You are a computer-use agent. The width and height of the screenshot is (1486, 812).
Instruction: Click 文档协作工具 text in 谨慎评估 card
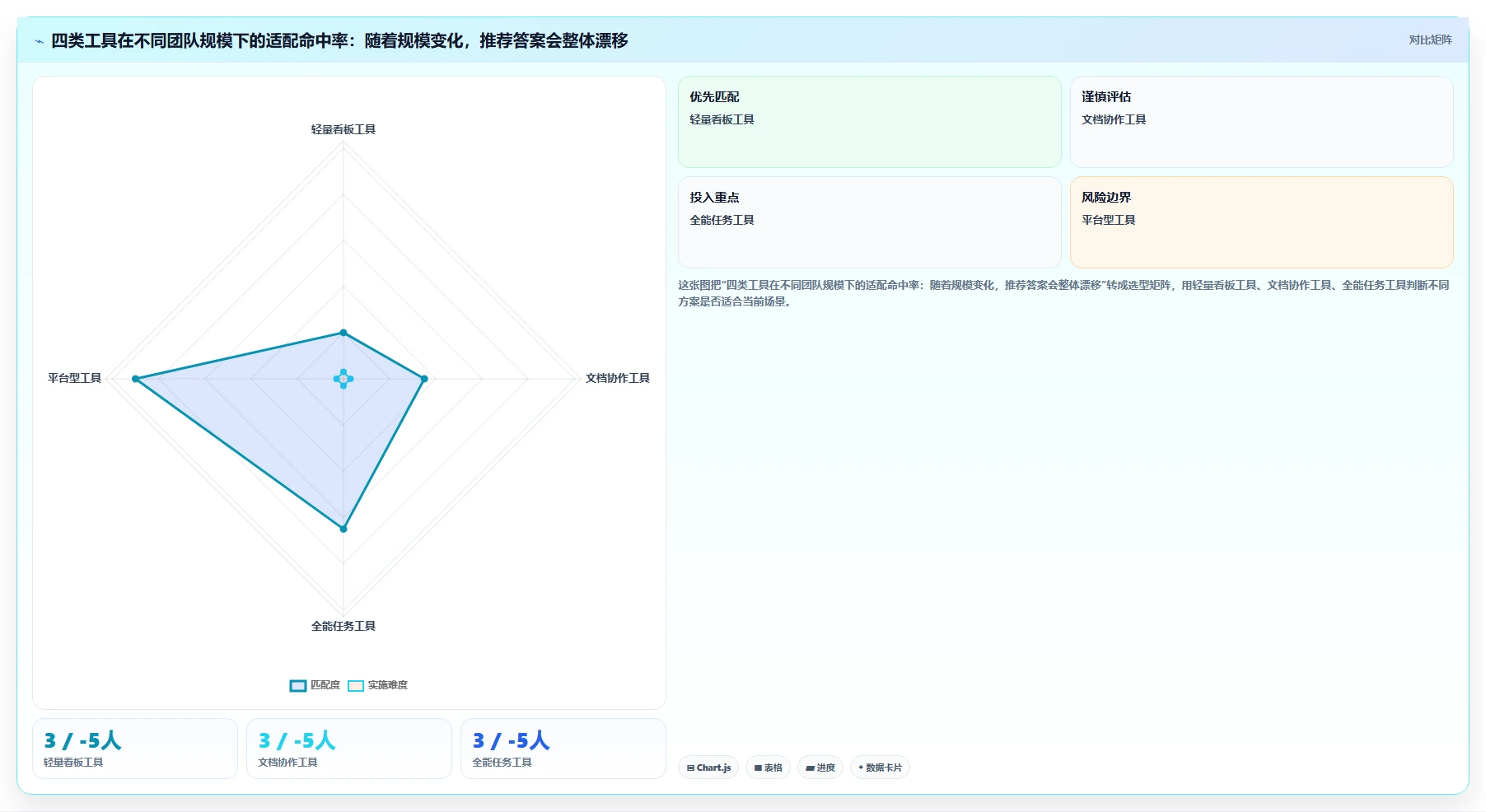pos(1114,119)
